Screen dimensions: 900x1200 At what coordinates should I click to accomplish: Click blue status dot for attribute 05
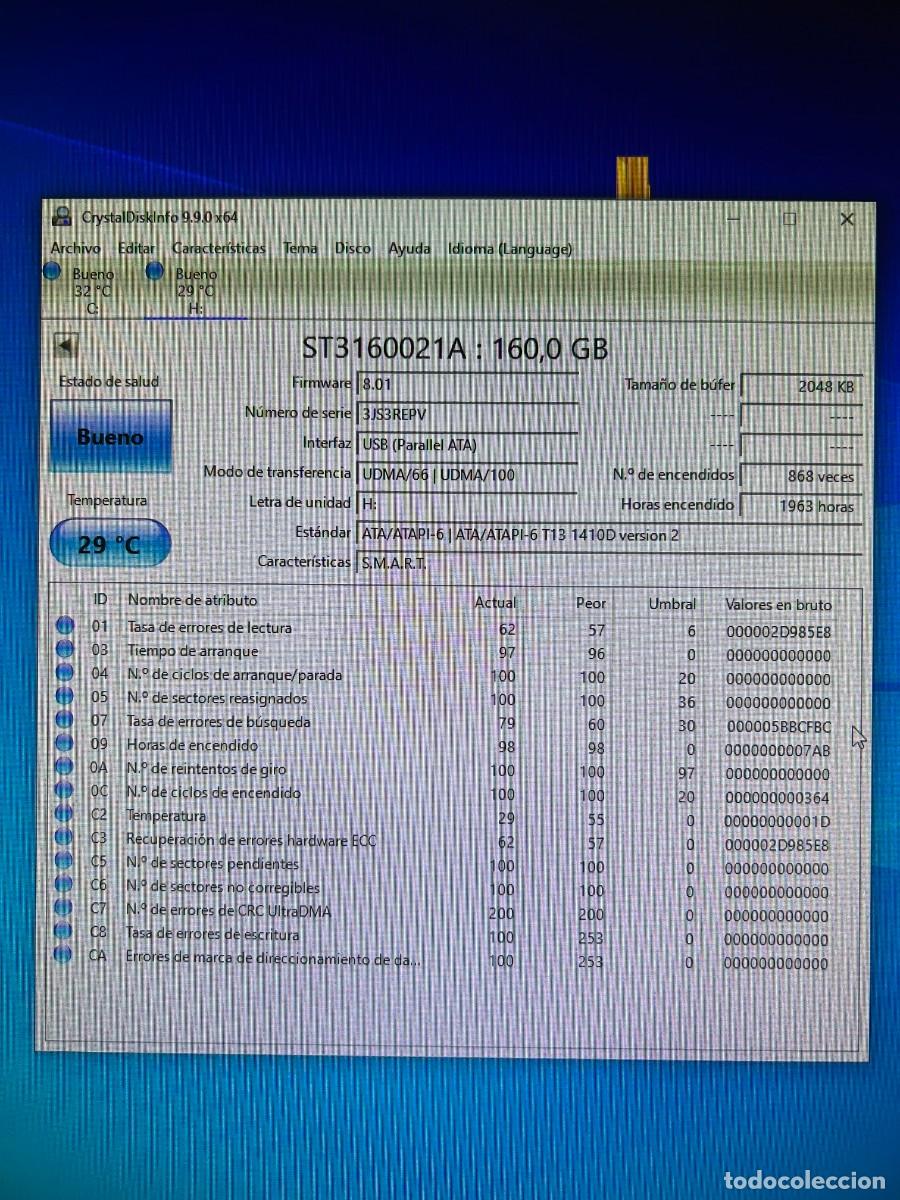pos(65,697)
